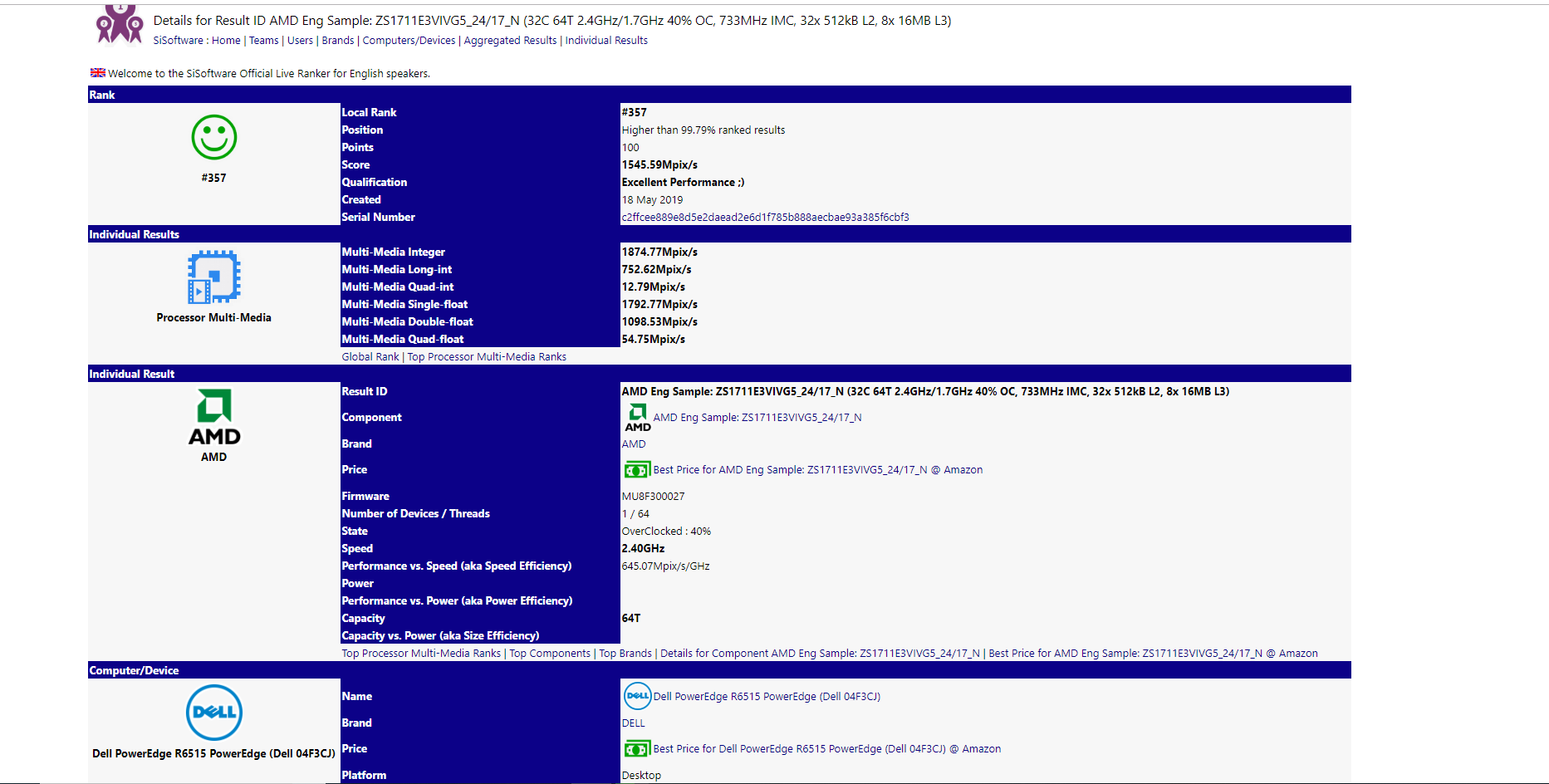Screen dimensions: 1549x784
Task: Click the UK flag language icon
Action: pos(98,73)
